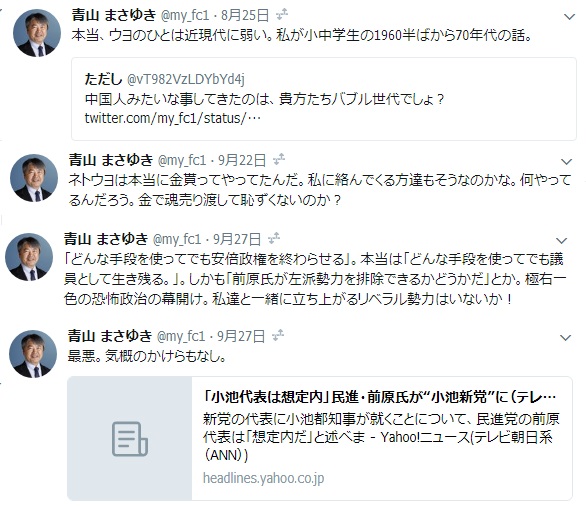Open the 小池代表は想定内 article headline
The width and height of the screenshot is (586, 507).
380,397
